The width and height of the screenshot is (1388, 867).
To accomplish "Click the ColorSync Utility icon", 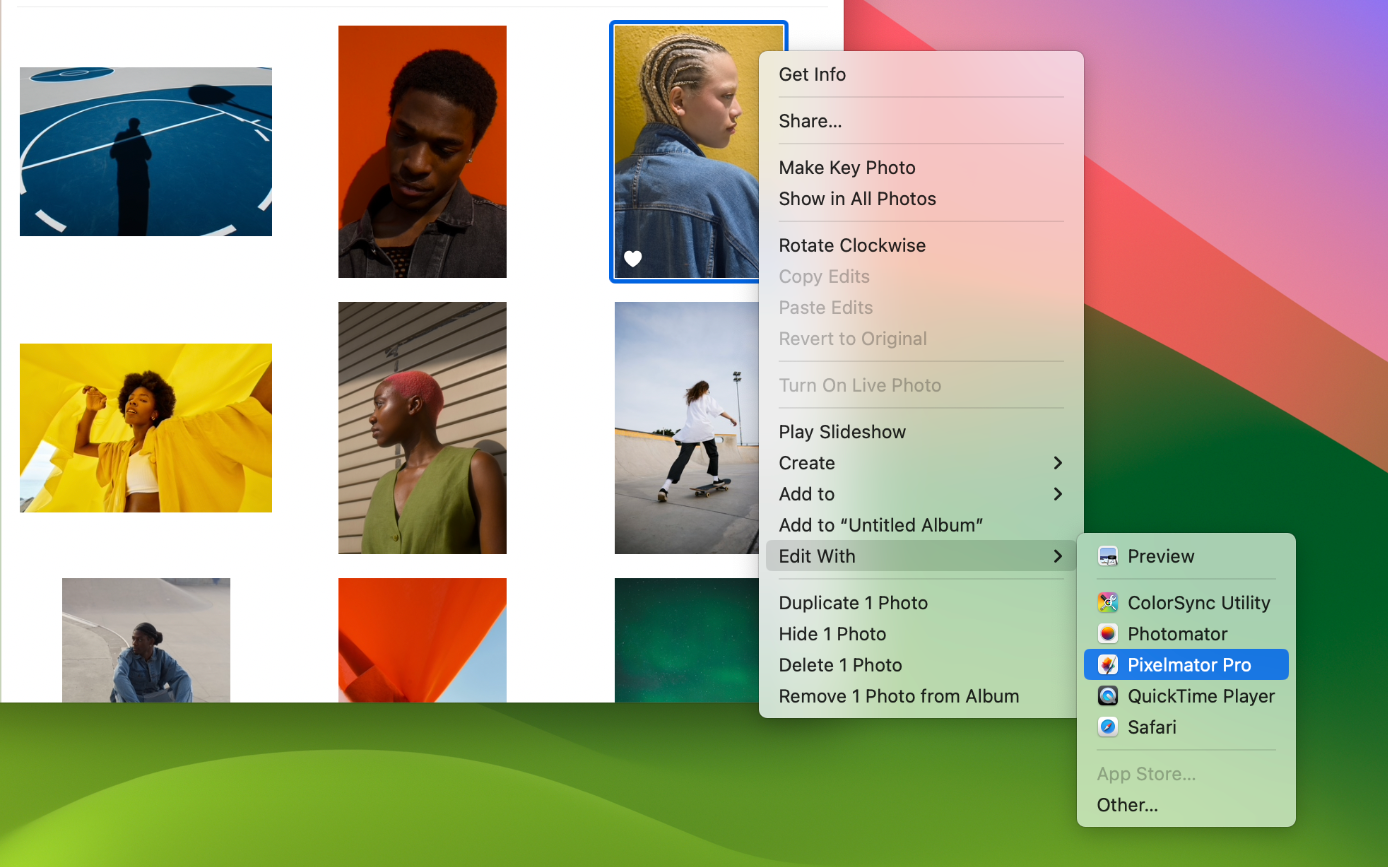I will [1107, 603].
